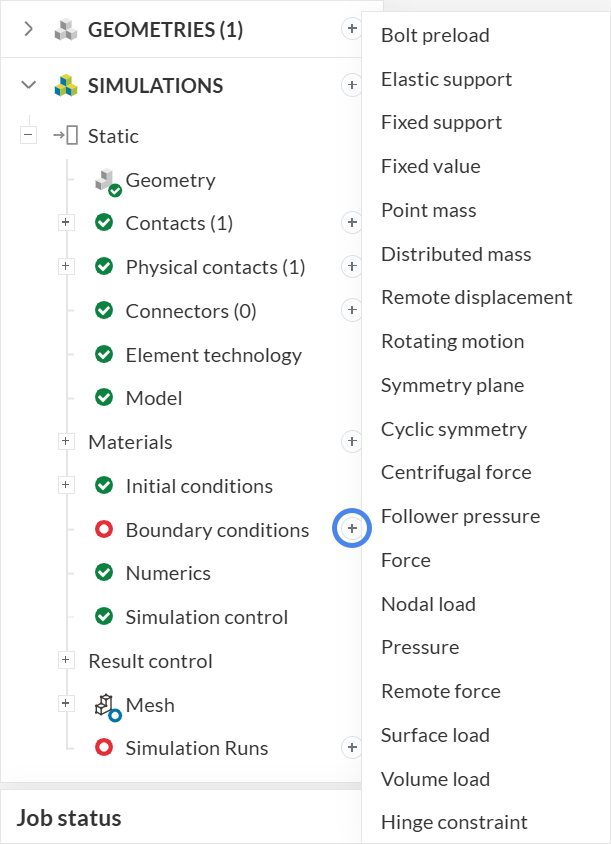Pick Remote displacement from the list
The image size is (611, 844).
tap(476, 297)
